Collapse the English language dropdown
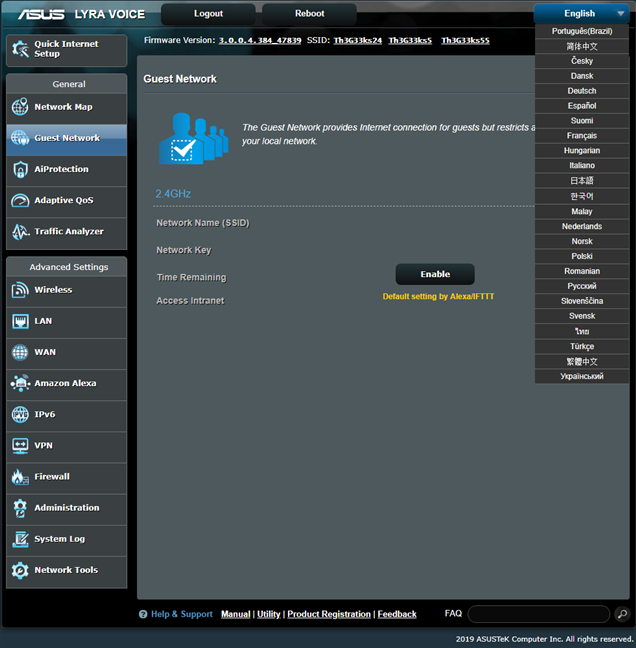The height and width of the screenshot is (648, 636). pyautogui.click(x=581, y=14)
